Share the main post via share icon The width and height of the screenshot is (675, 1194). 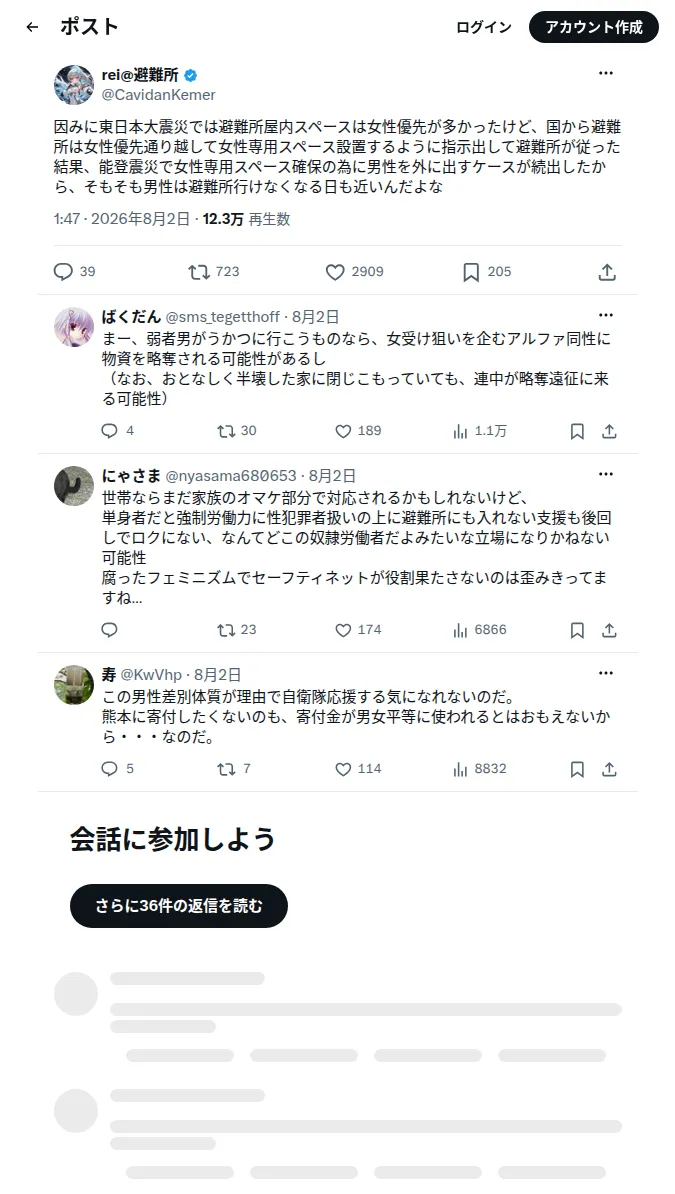(x=606, y=272)
